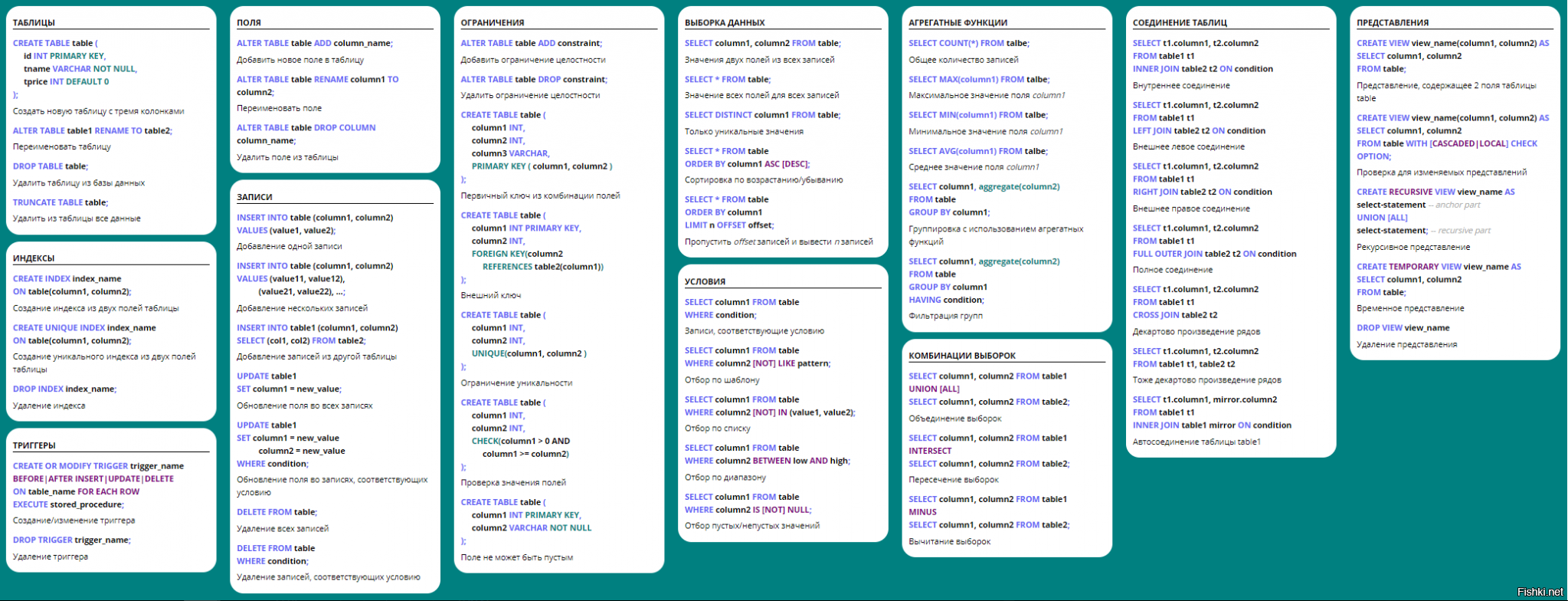Click the ВЫБОРКА ДАННЫХ heading
The image size is (1568, 601).
pos(725,23)
